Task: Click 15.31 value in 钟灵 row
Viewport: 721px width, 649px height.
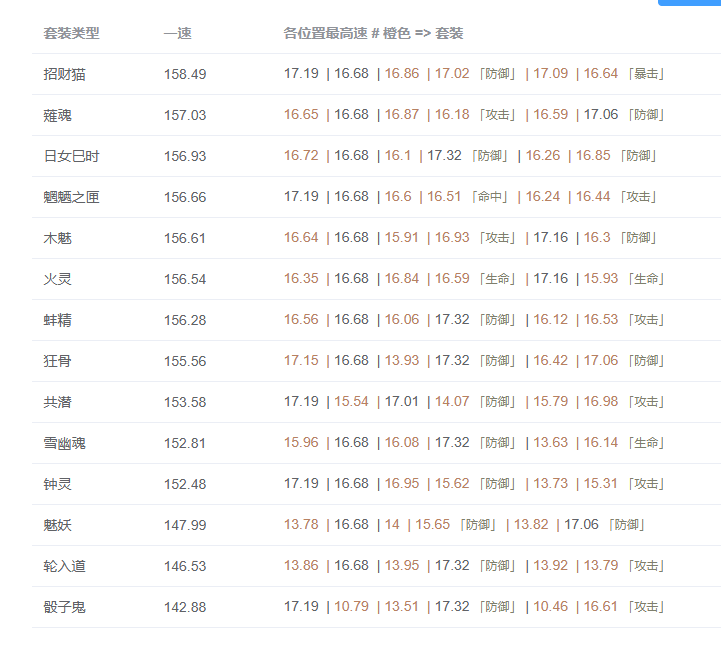Action: tap(601, 483)
